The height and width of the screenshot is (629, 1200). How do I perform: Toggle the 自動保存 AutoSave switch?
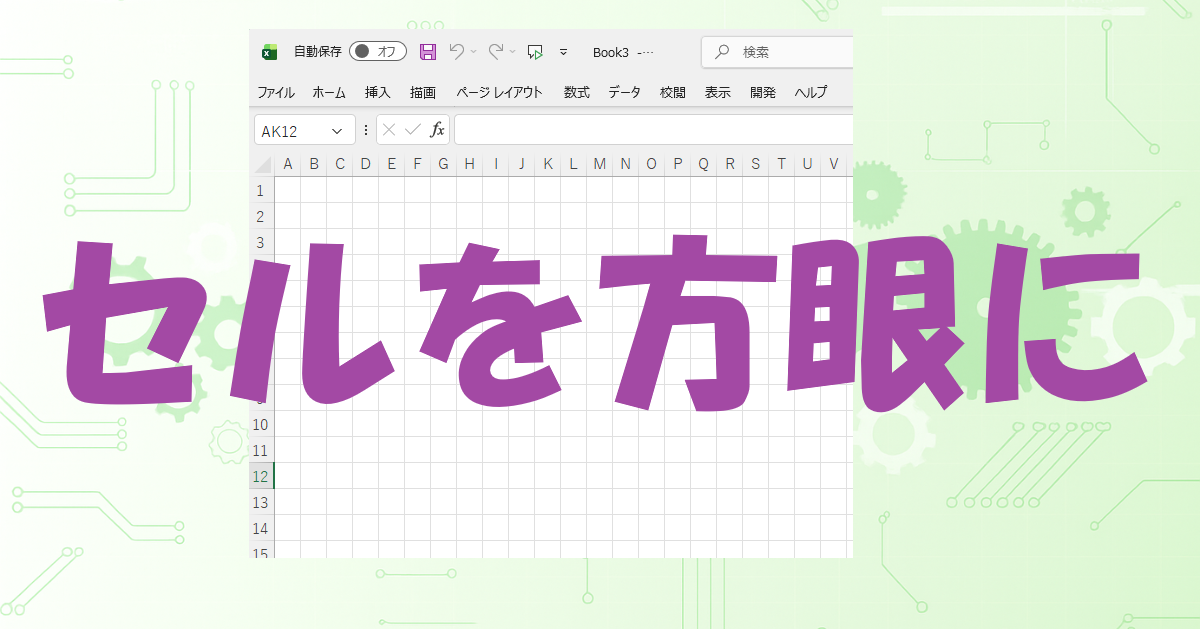pyautogui.click(x=377, y=52)
